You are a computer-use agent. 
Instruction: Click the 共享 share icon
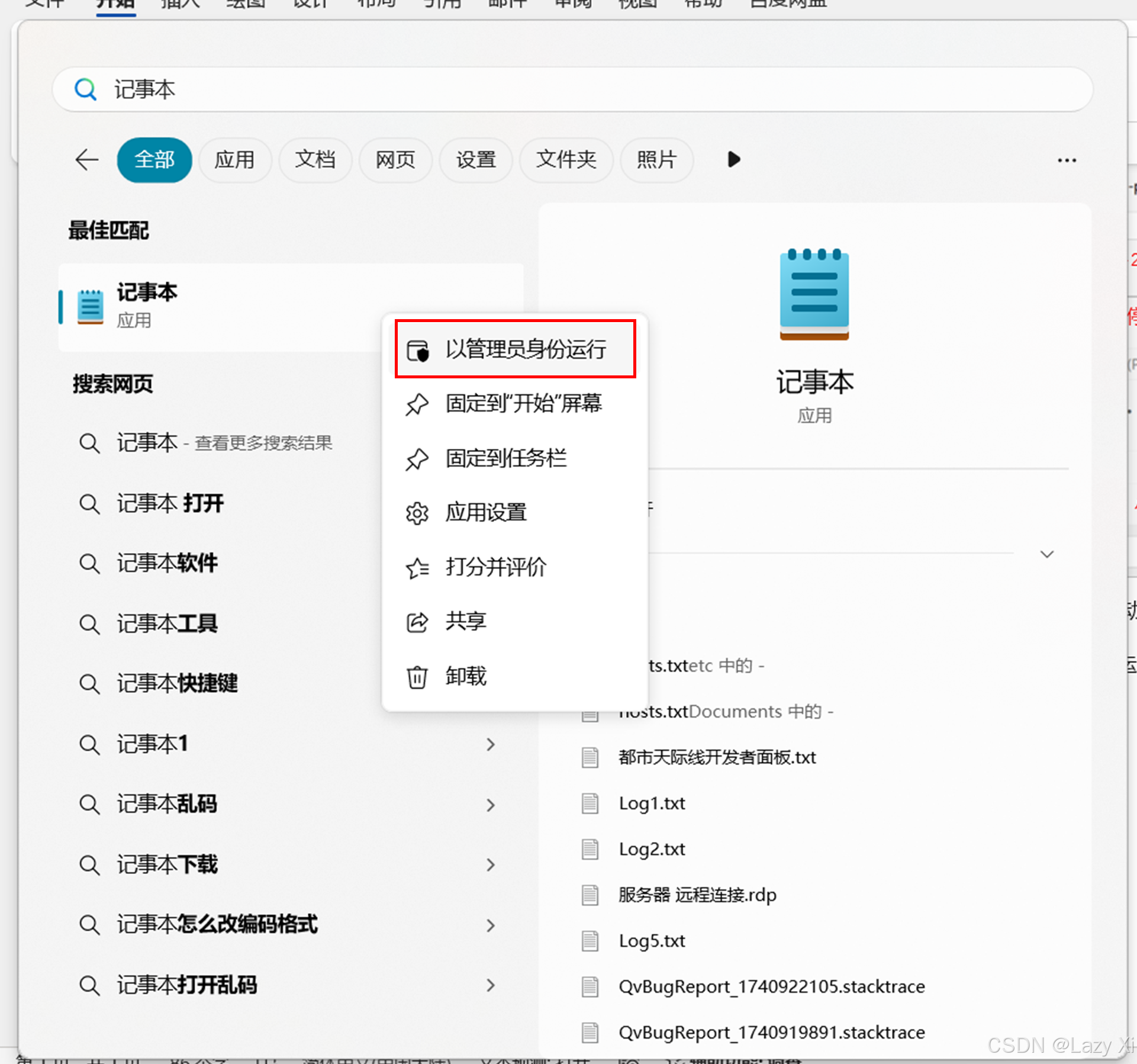tap(417, 622)
